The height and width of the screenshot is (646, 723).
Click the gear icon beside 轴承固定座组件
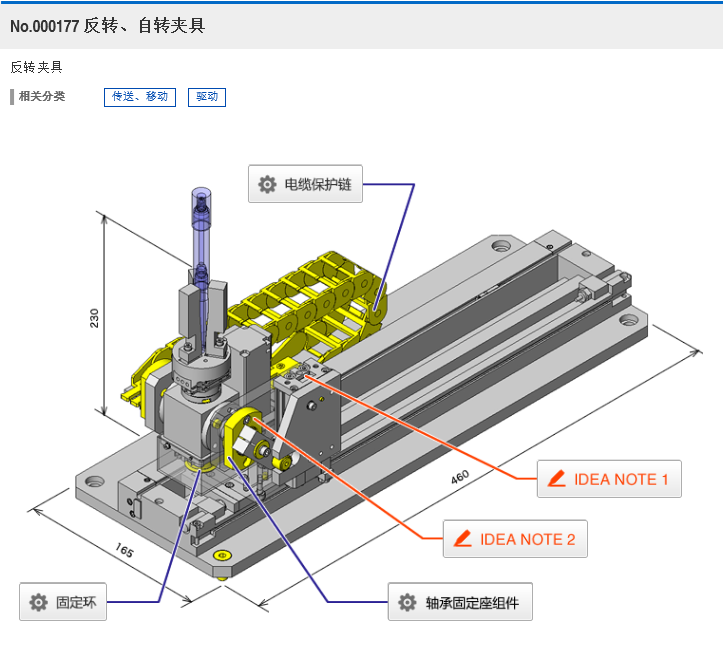(x=407, y=602)
